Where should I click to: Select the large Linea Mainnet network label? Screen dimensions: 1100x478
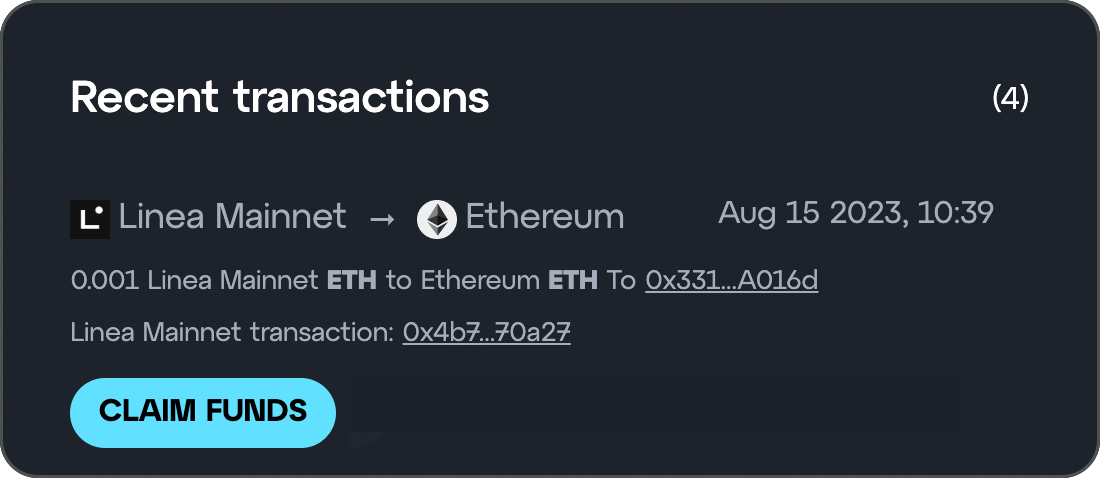pyautogui.click(x=232, y=216)
